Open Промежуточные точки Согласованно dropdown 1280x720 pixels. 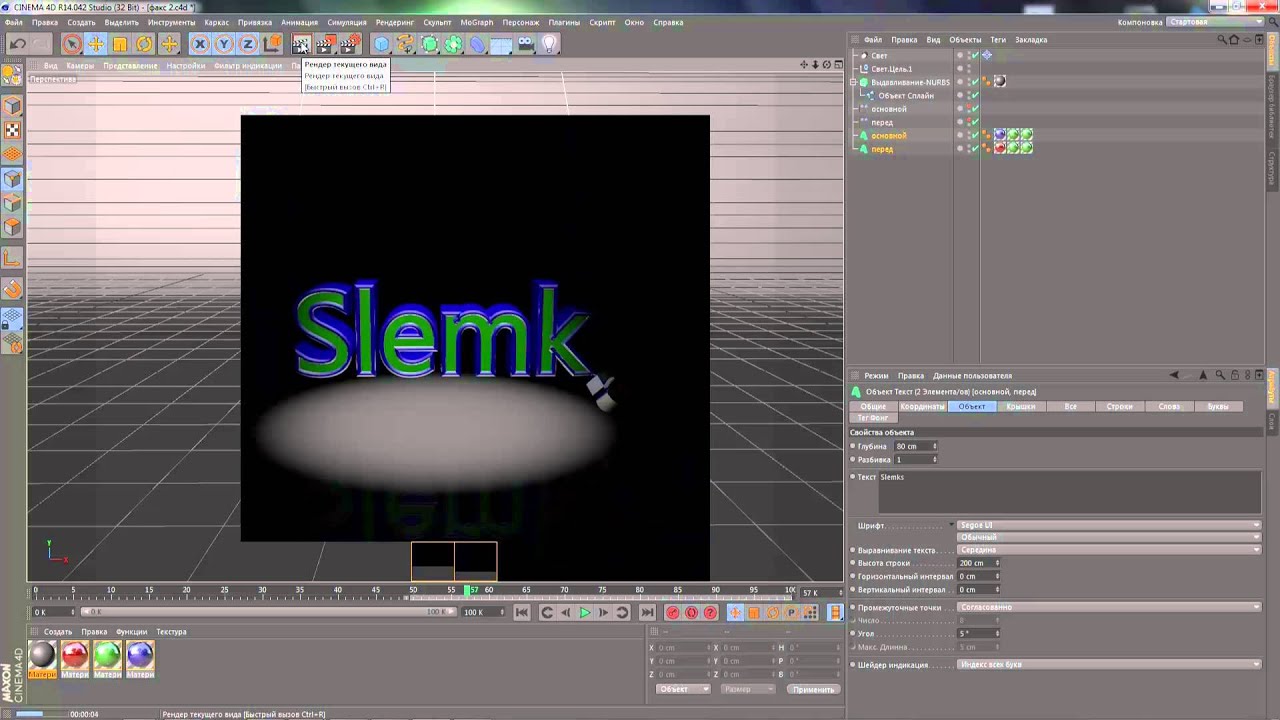coord(1109,607)
